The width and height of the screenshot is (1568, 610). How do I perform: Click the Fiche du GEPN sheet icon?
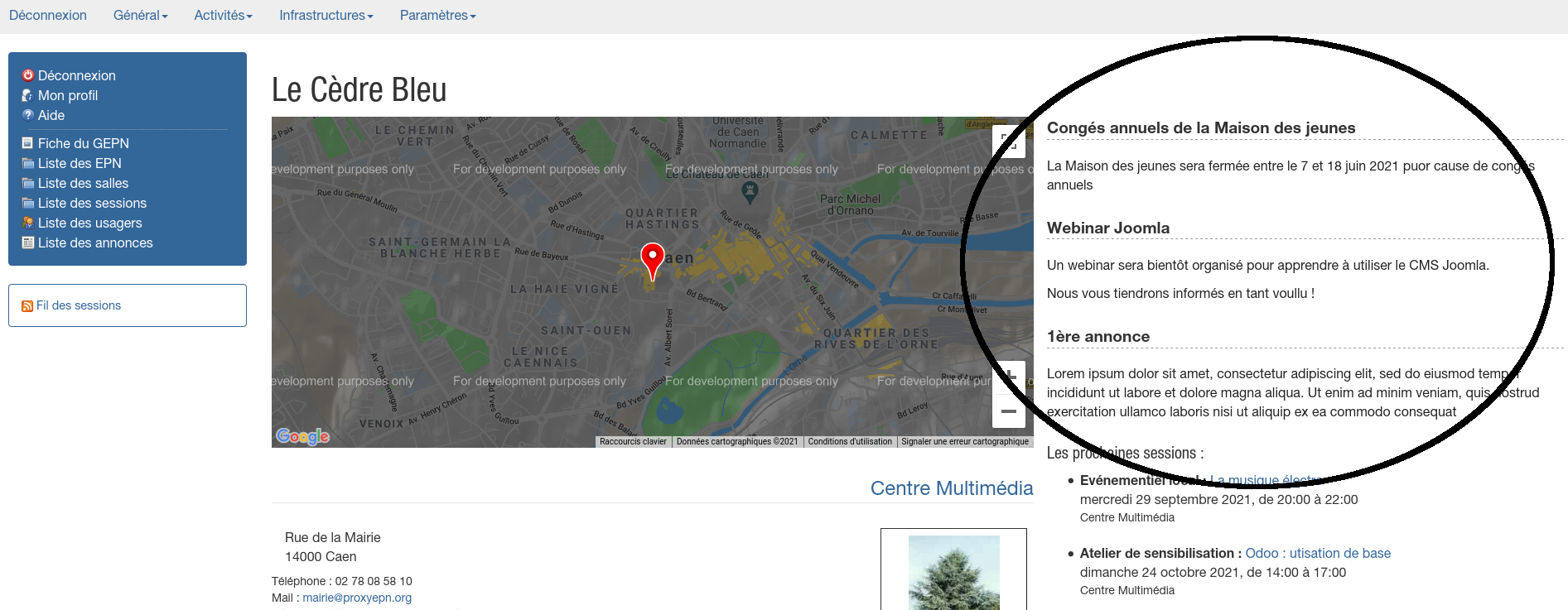[27, 143]
